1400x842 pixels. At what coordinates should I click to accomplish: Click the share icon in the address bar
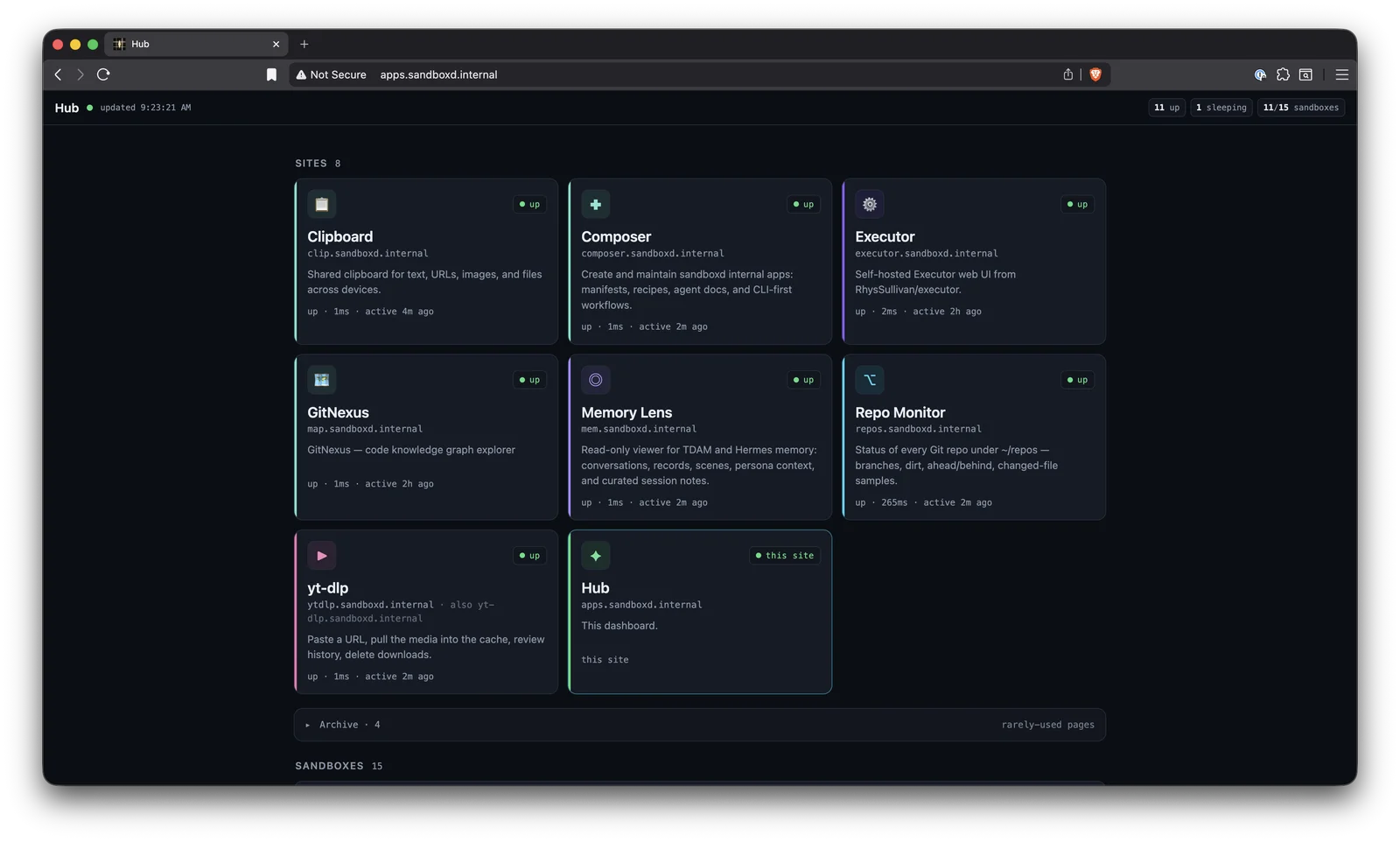click(1067, 74)
